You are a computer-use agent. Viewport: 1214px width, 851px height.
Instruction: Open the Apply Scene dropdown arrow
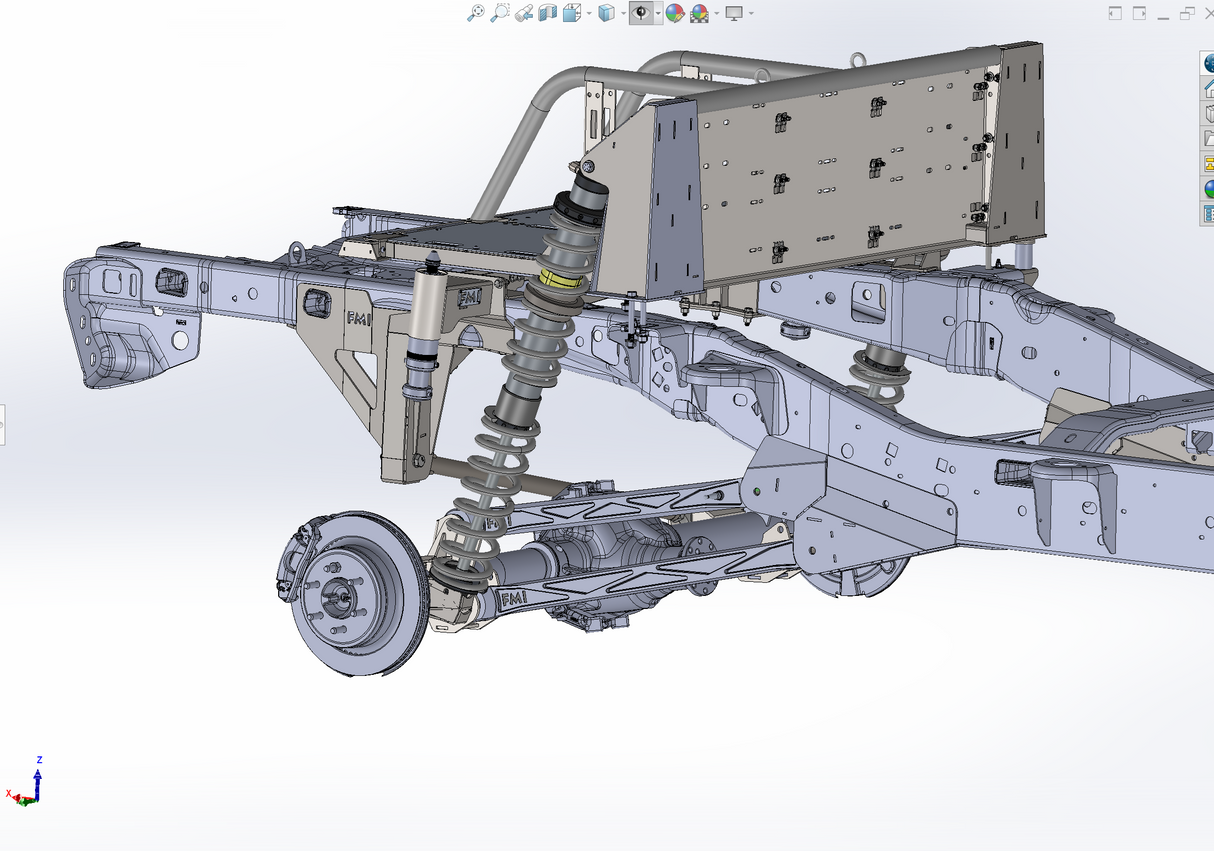tap(717, 14)
